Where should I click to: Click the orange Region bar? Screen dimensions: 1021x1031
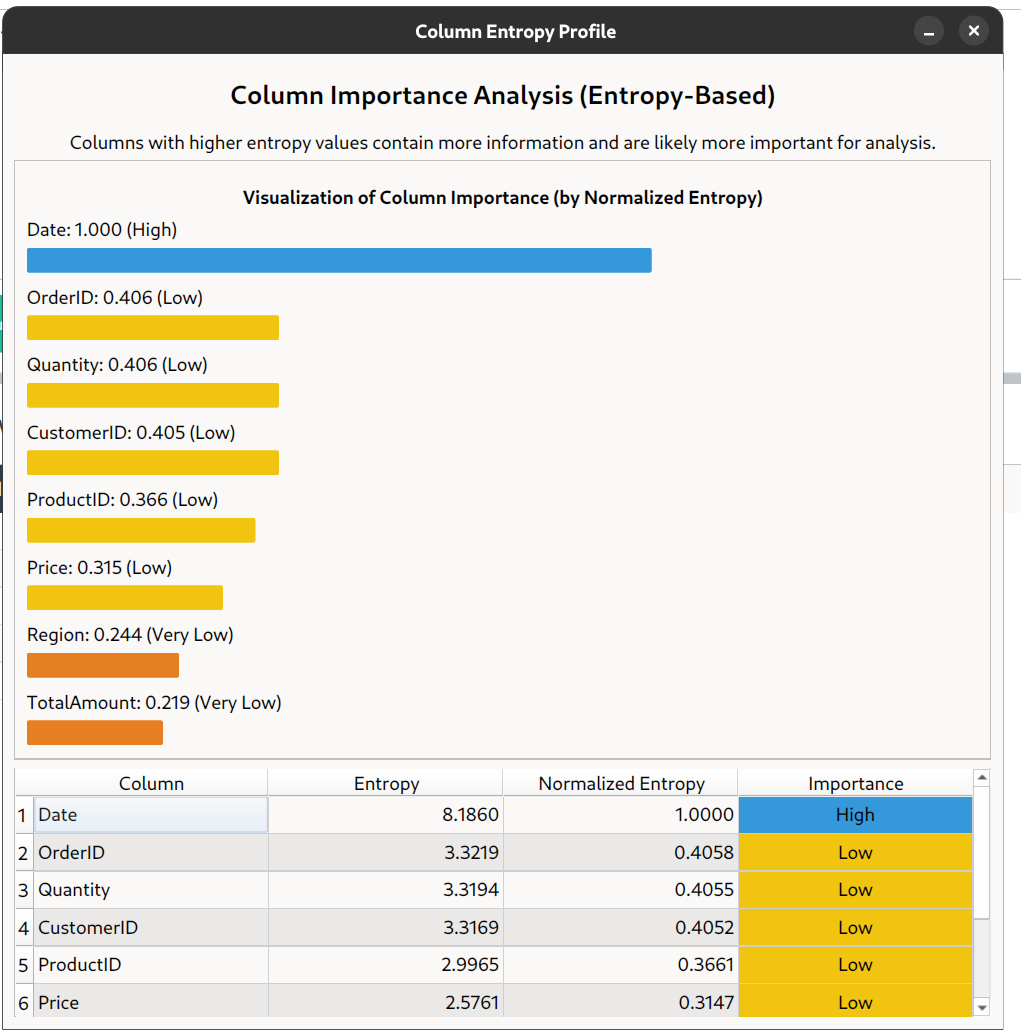pos(103,665)
